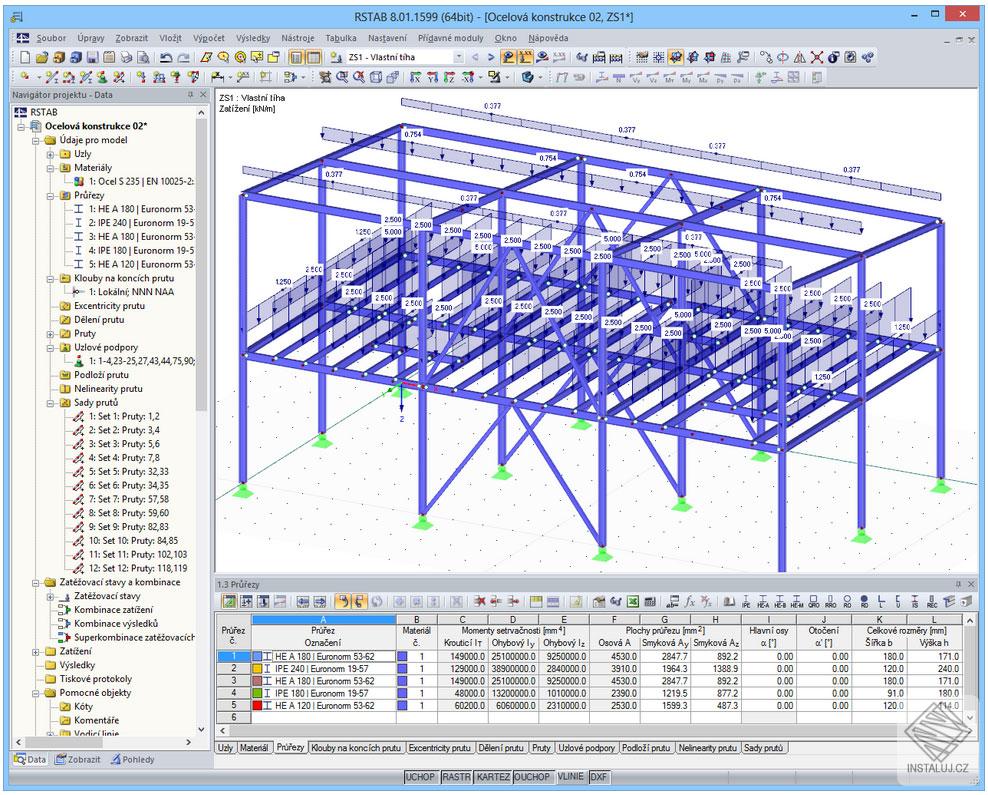Expand the Zatěžovací stavy tree node
988x795 pixels.
tap(50, 596)
